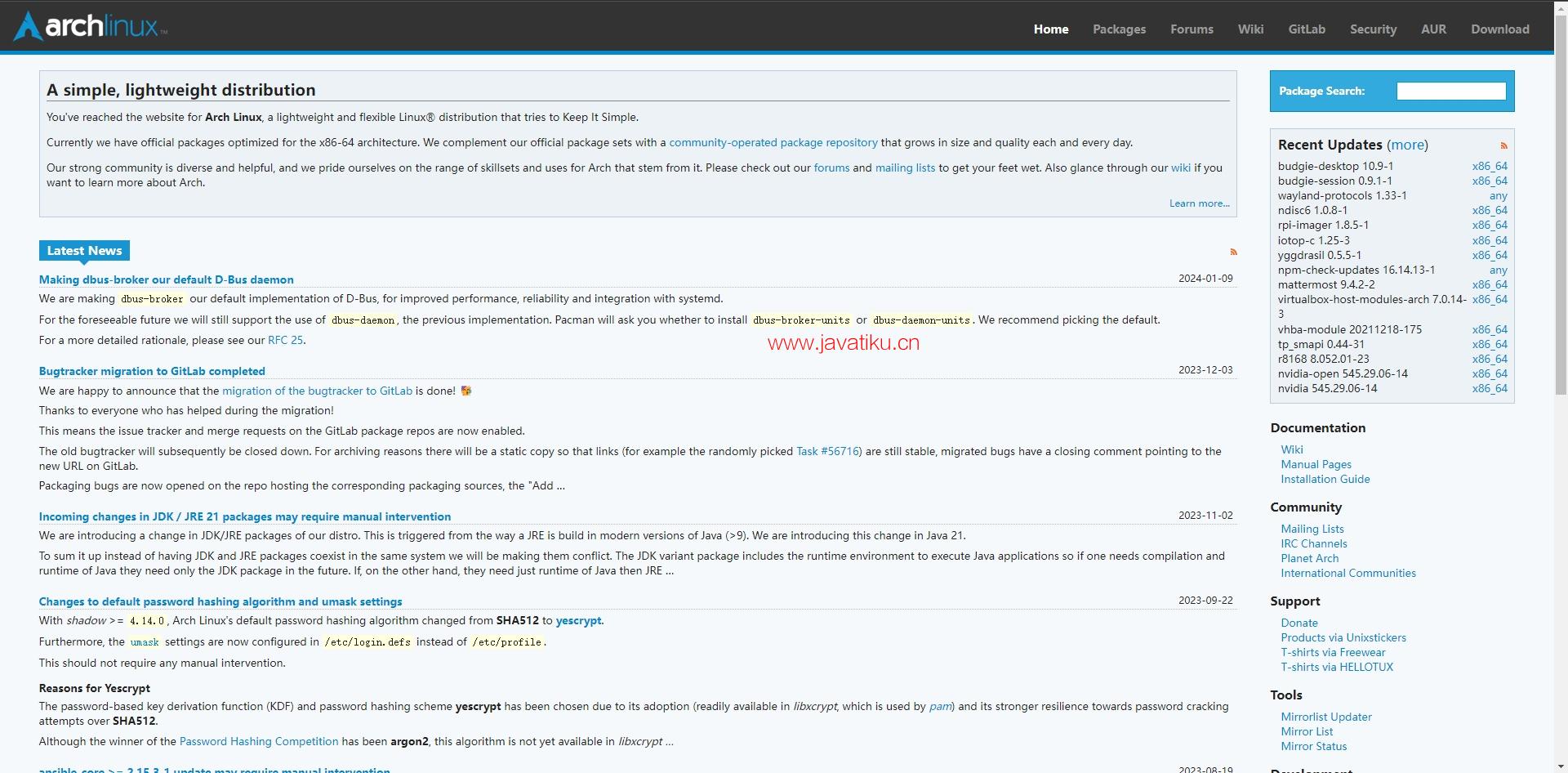This screenshot has width=1568, height=773.
Task: Follow the mailing lists link in the intro
Action: click(905, 168)
